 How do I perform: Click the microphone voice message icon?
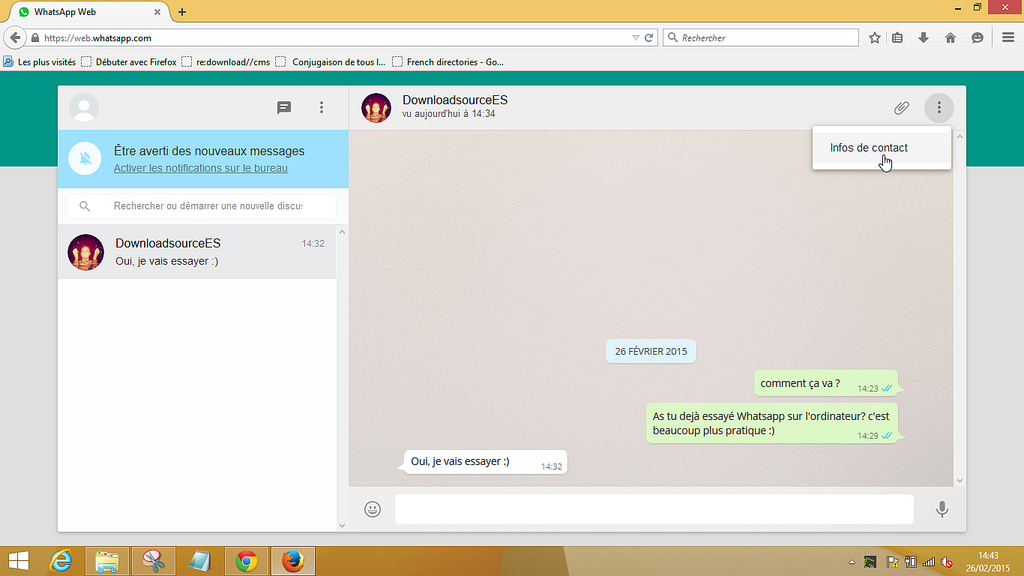pos(941,509)
